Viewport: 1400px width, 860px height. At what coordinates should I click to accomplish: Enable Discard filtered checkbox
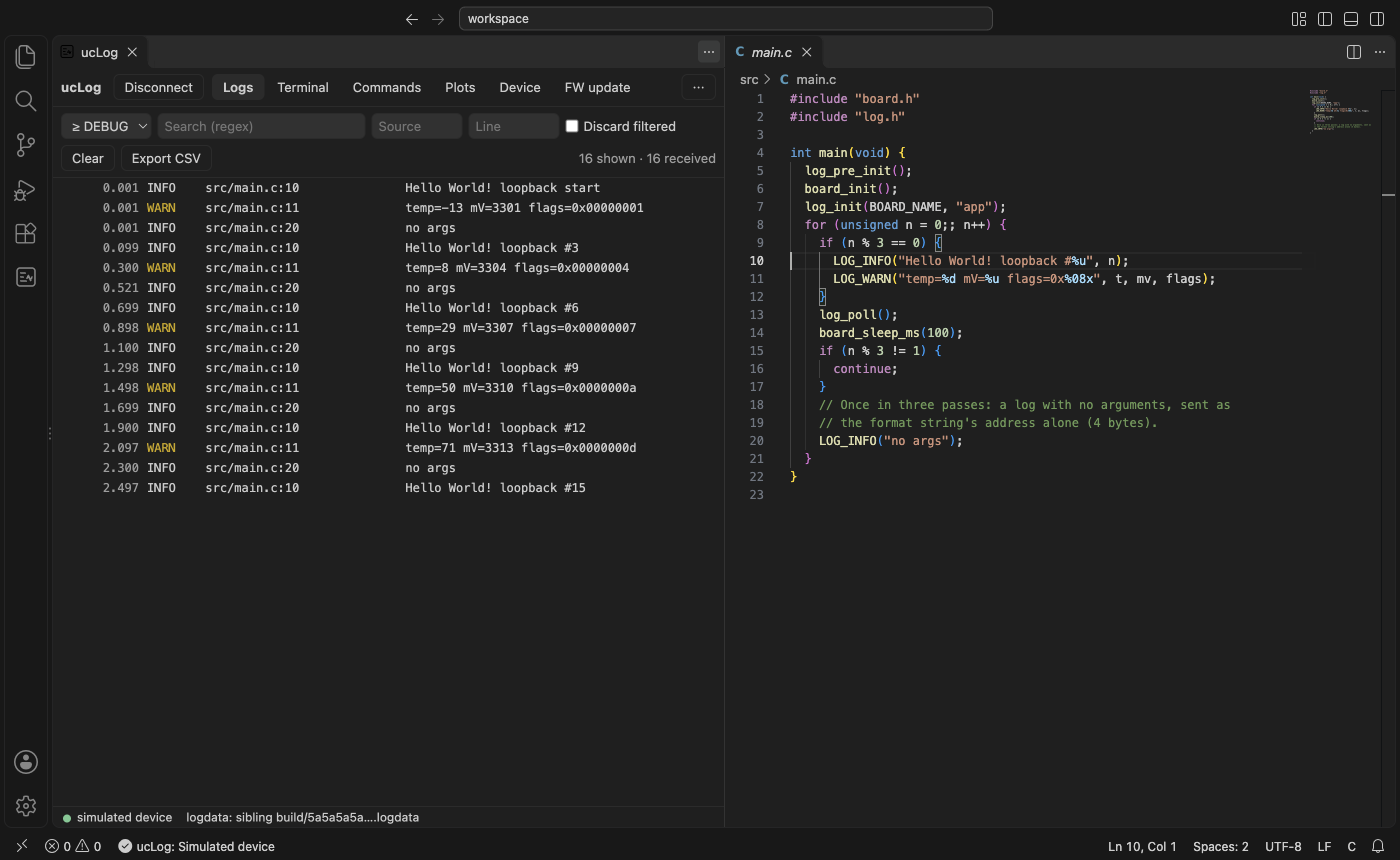(x=572, y=126)
